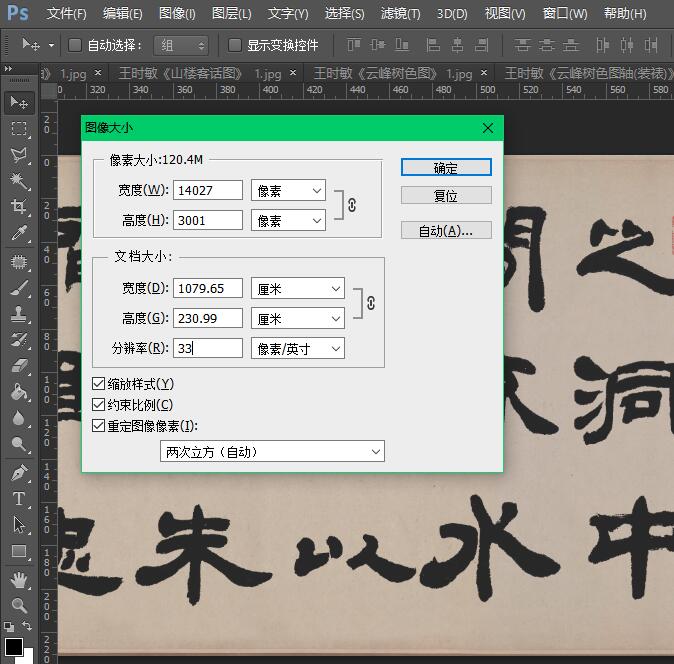Toggle document size constrain link icon
Screen dimensions: 674x664
tap(371, 303)
